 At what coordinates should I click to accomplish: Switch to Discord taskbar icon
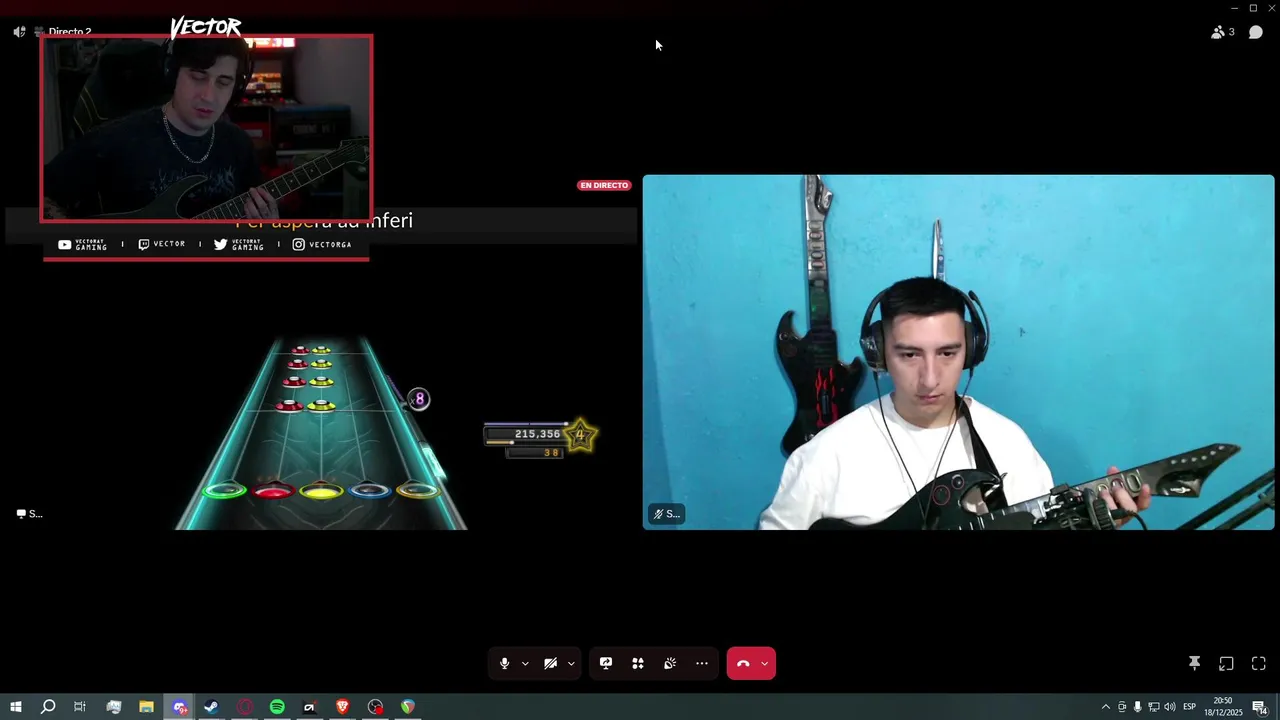(x=179, y=707)
